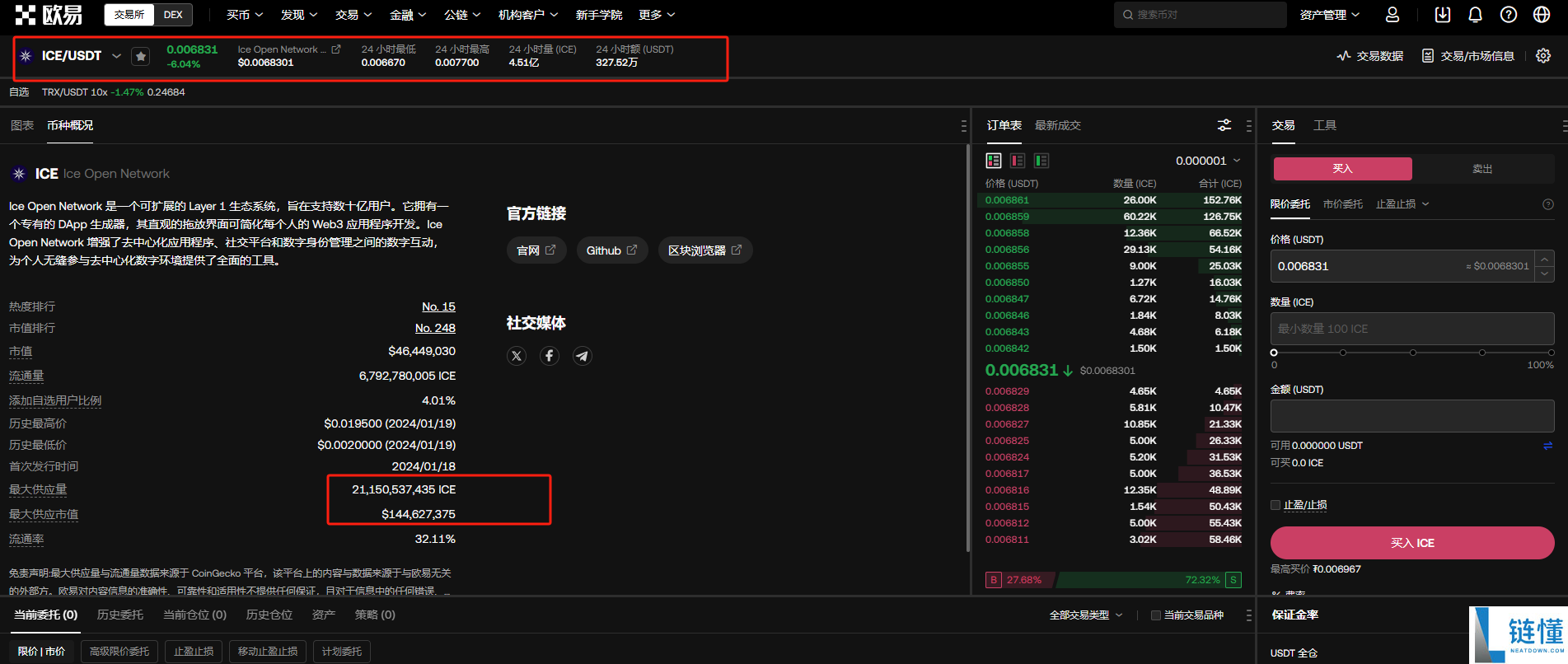
Task: Expand the Trade (交易) menu
Action: [353, 15]
